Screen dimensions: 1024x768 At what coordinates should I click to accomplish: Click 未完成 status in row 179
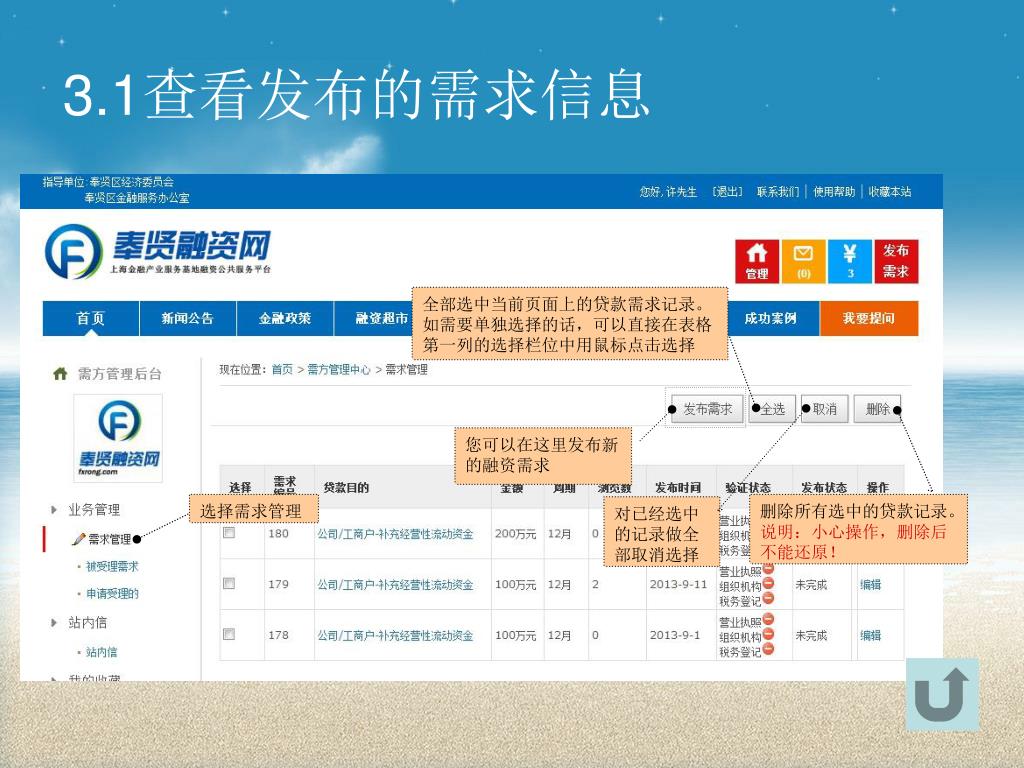(811, 584)
